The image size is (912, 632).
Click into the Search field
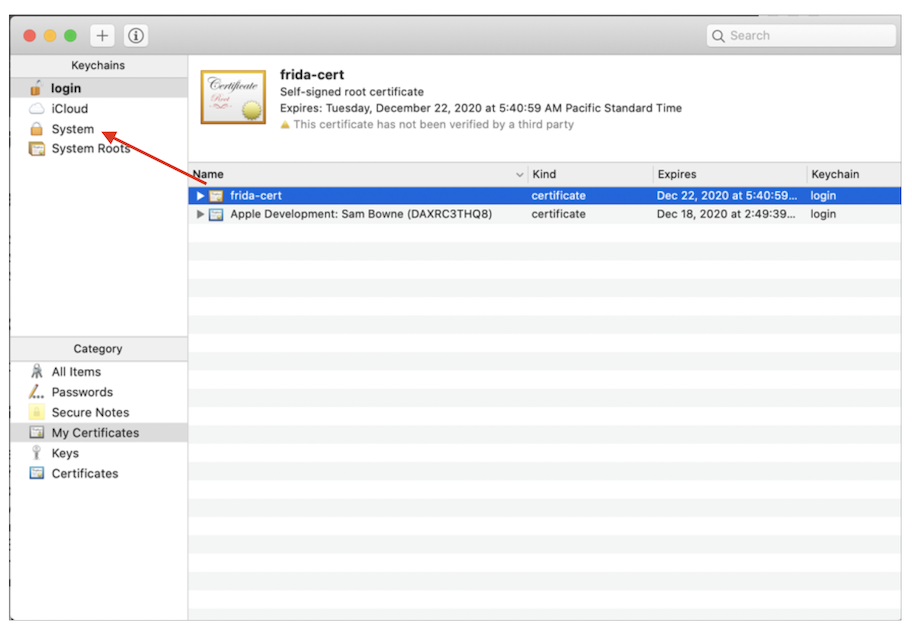801,35
